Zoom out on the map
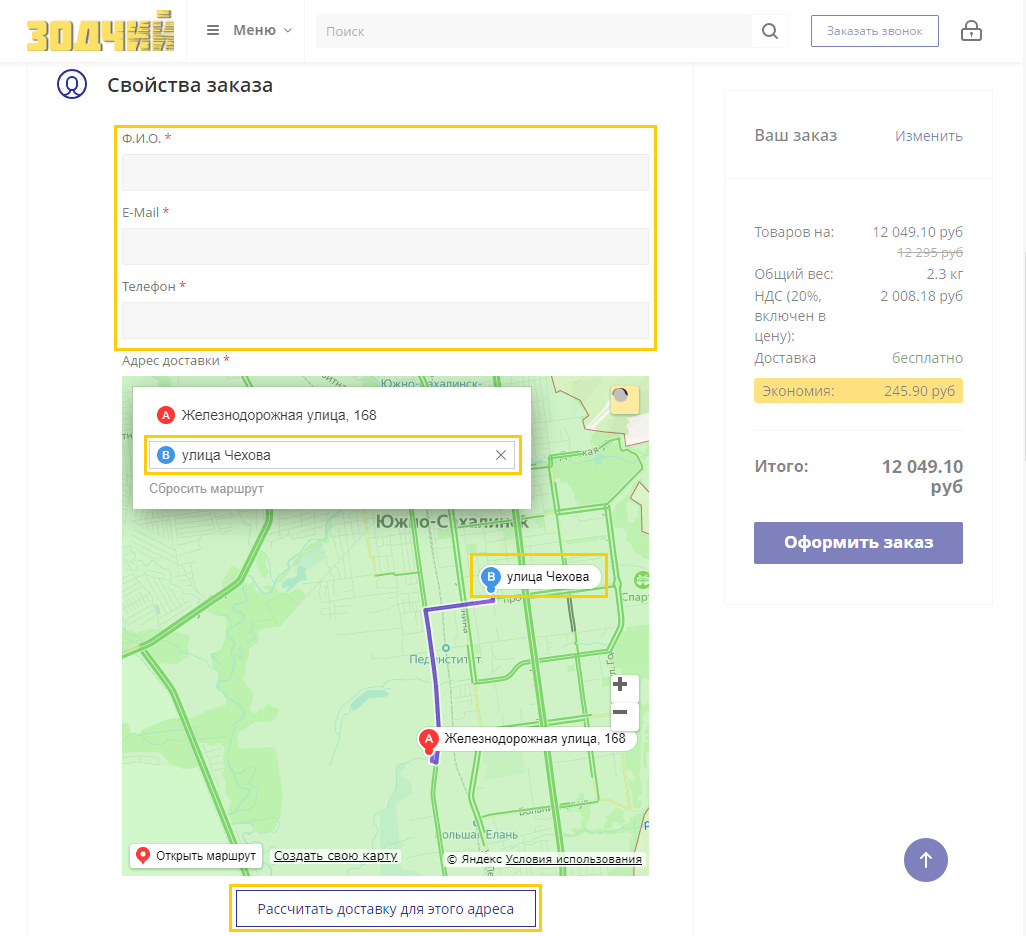This screenshot has height=936, width=1026. point(621,712)
